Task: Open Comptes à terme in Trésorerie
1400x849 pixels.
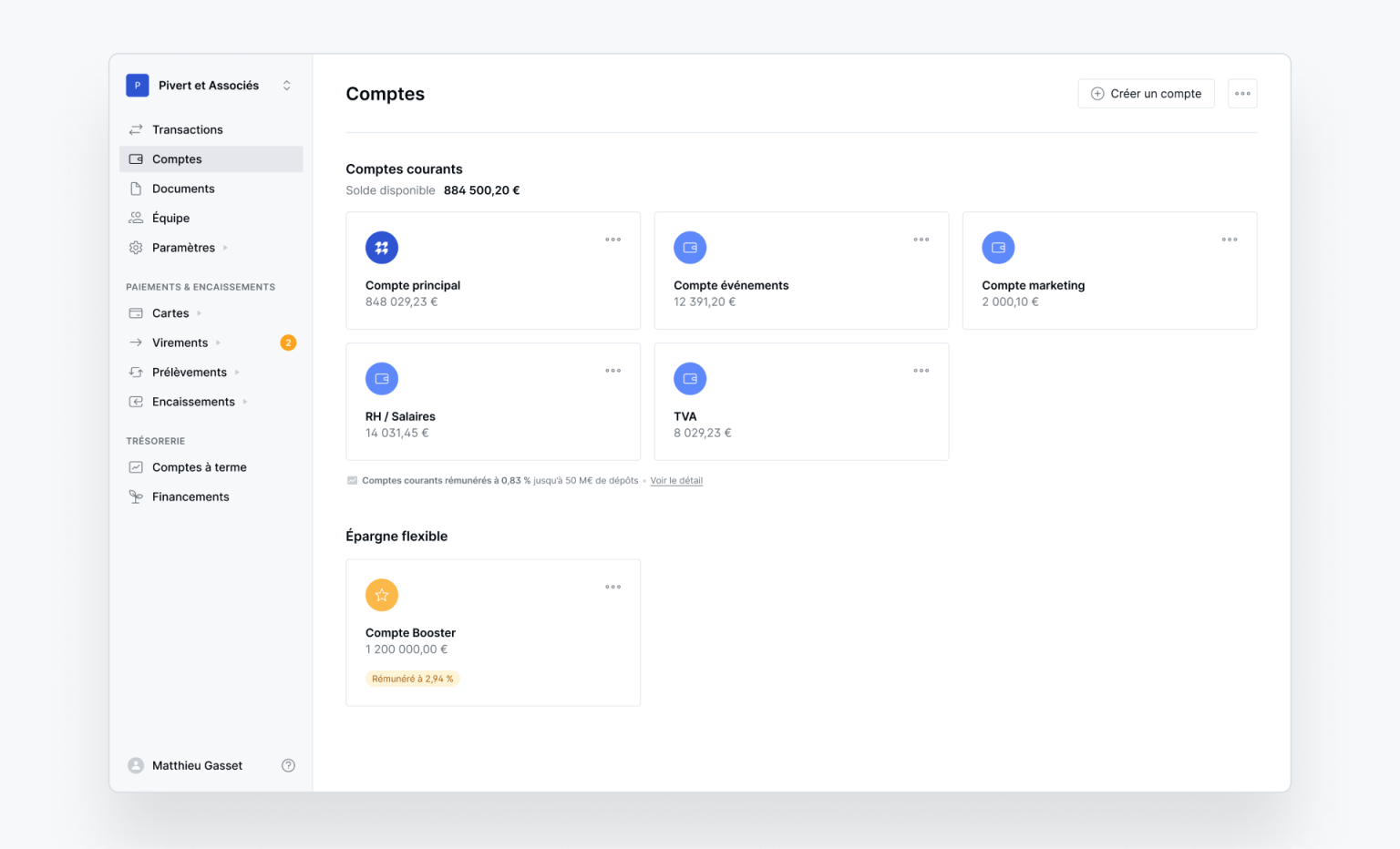Action: (136, 466)
